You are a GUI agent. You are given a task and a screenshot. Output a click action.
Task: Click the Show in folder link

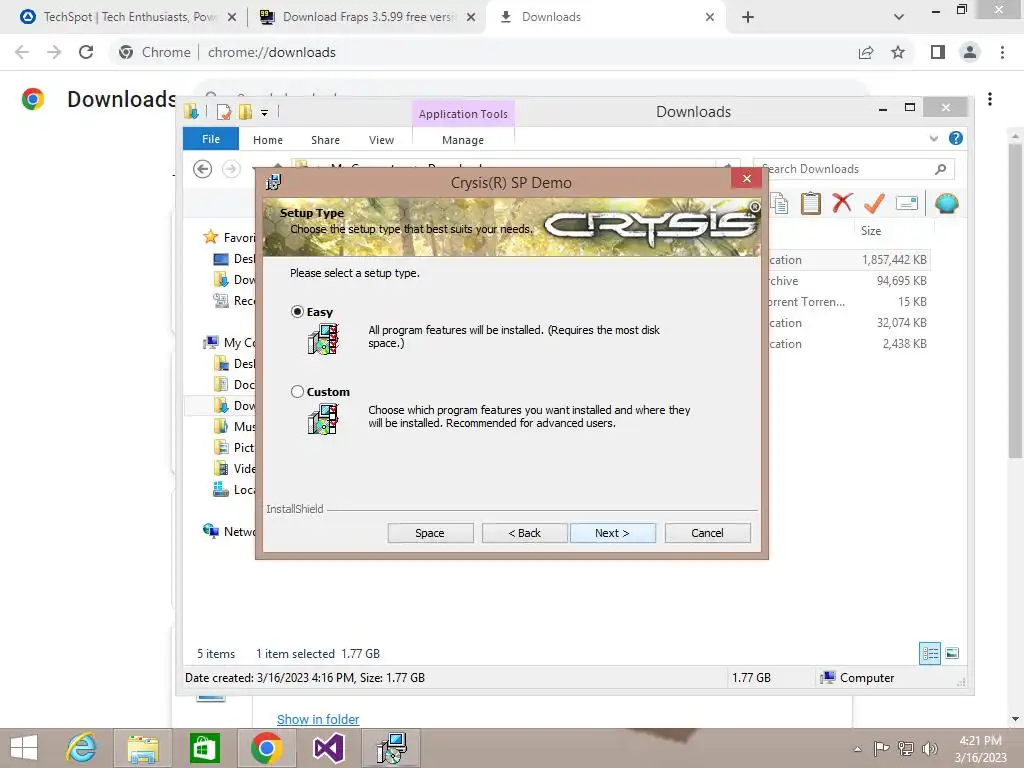coord(318,719)
